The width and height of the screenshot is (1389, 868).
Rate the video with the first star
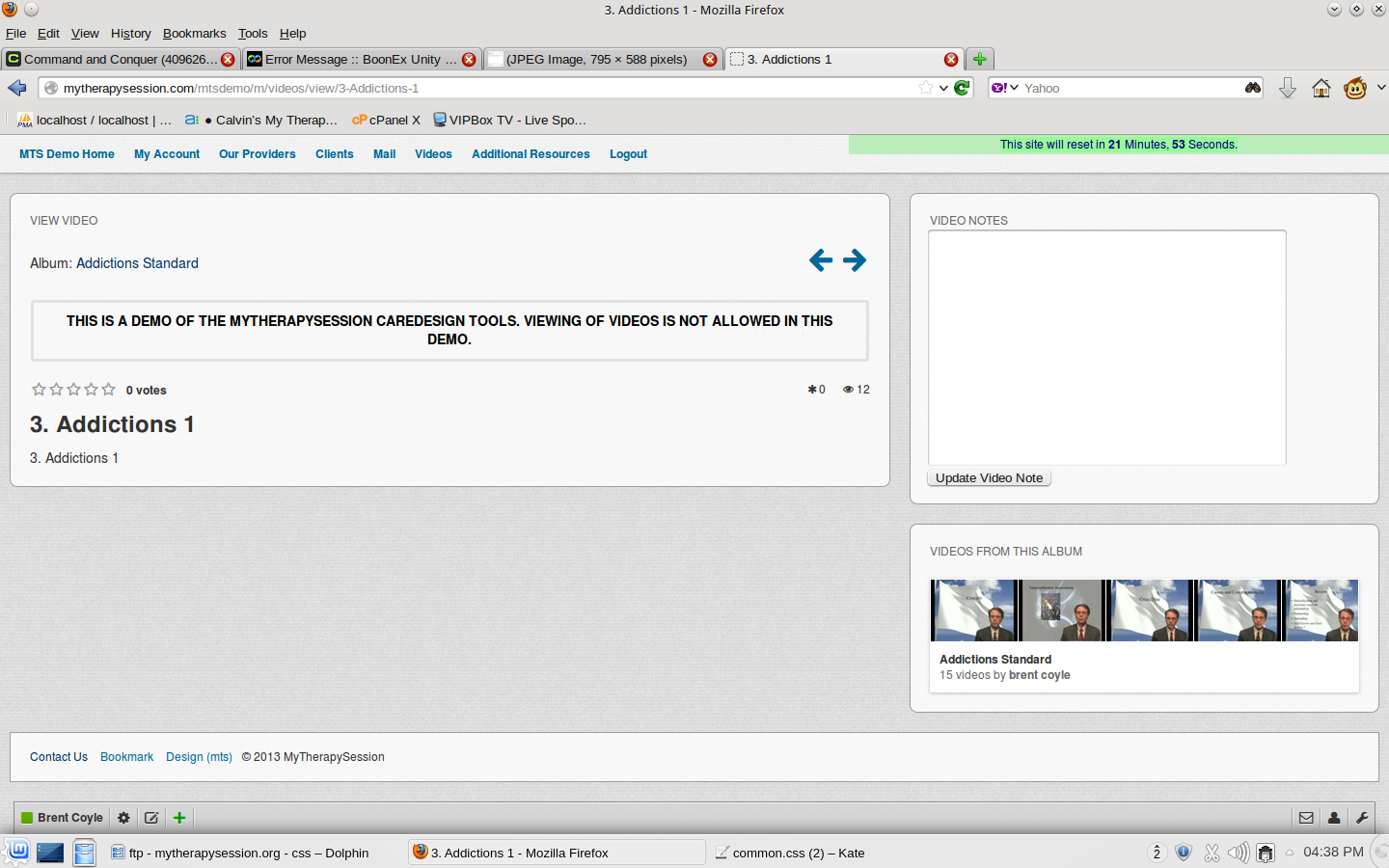click(x=39, y=390)
